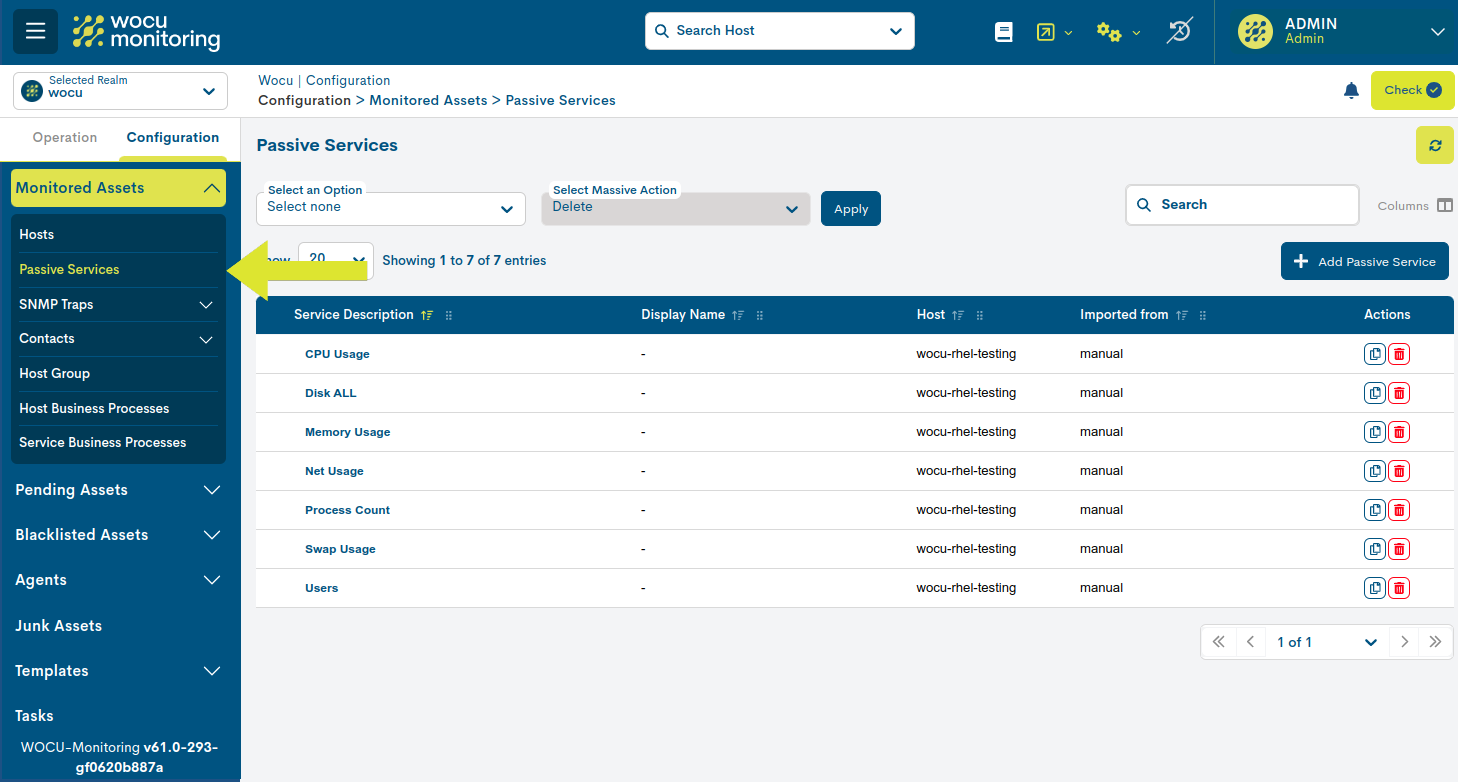Open the Disk ALL service link
The height and width of the screenshot is (782, 1458).
(x=330, y=392)
